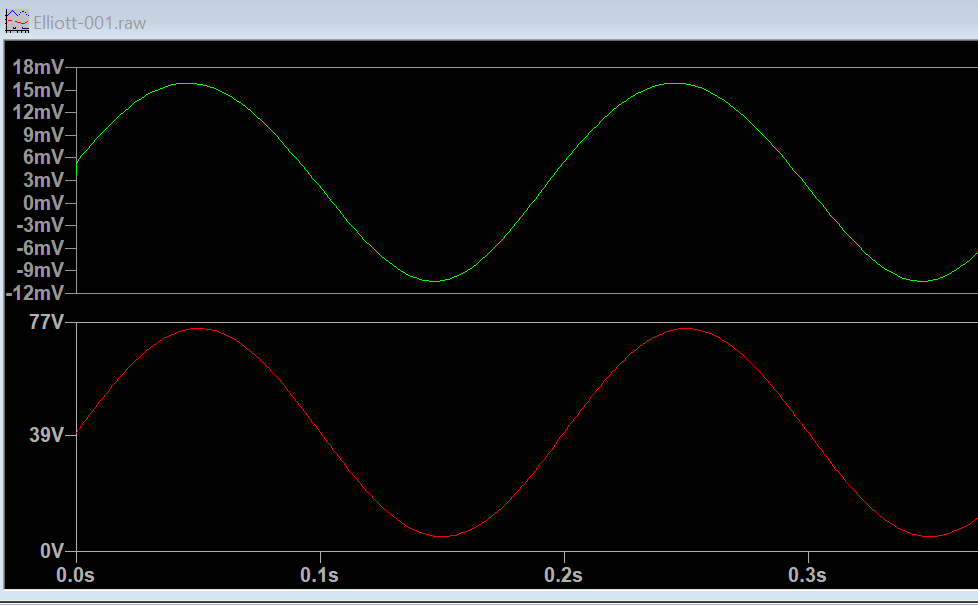Click the 15mV axis label
Screen dimensions: 978x605
[38, 90]
